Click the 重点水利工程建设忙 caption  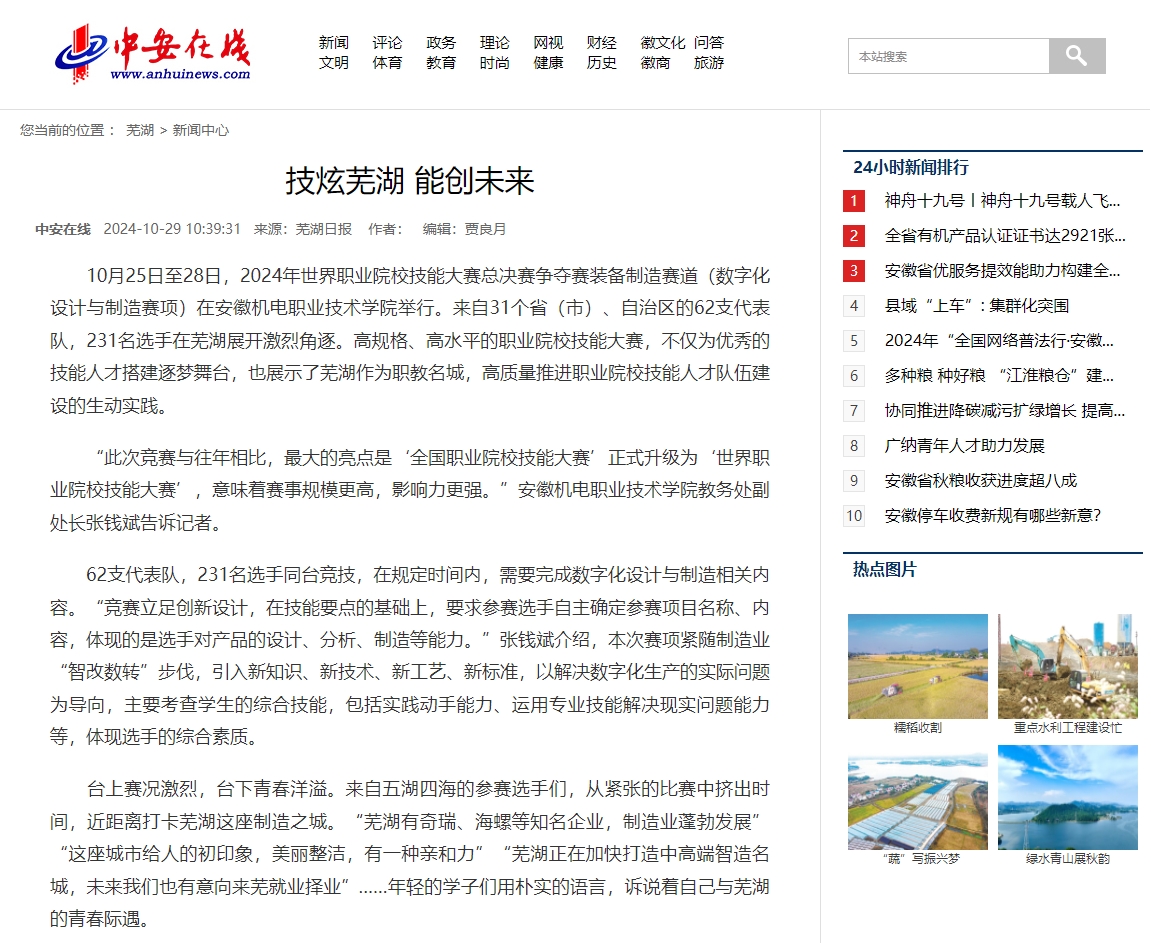(x=1068, y=728)
